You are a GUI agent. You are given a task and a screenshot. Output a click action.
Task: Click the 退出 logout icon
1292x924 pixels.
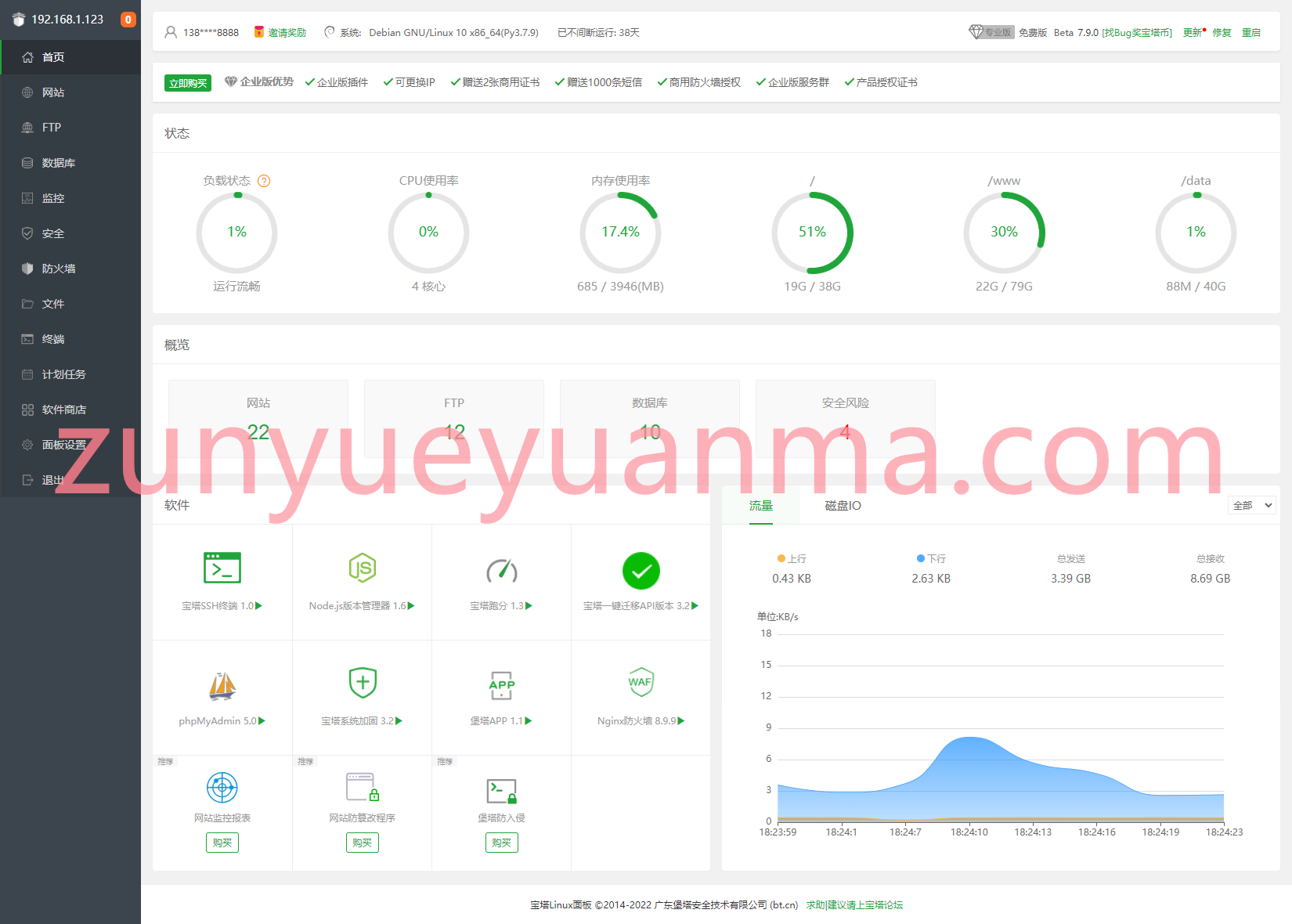pyautogui.click(x=27, y=480)
